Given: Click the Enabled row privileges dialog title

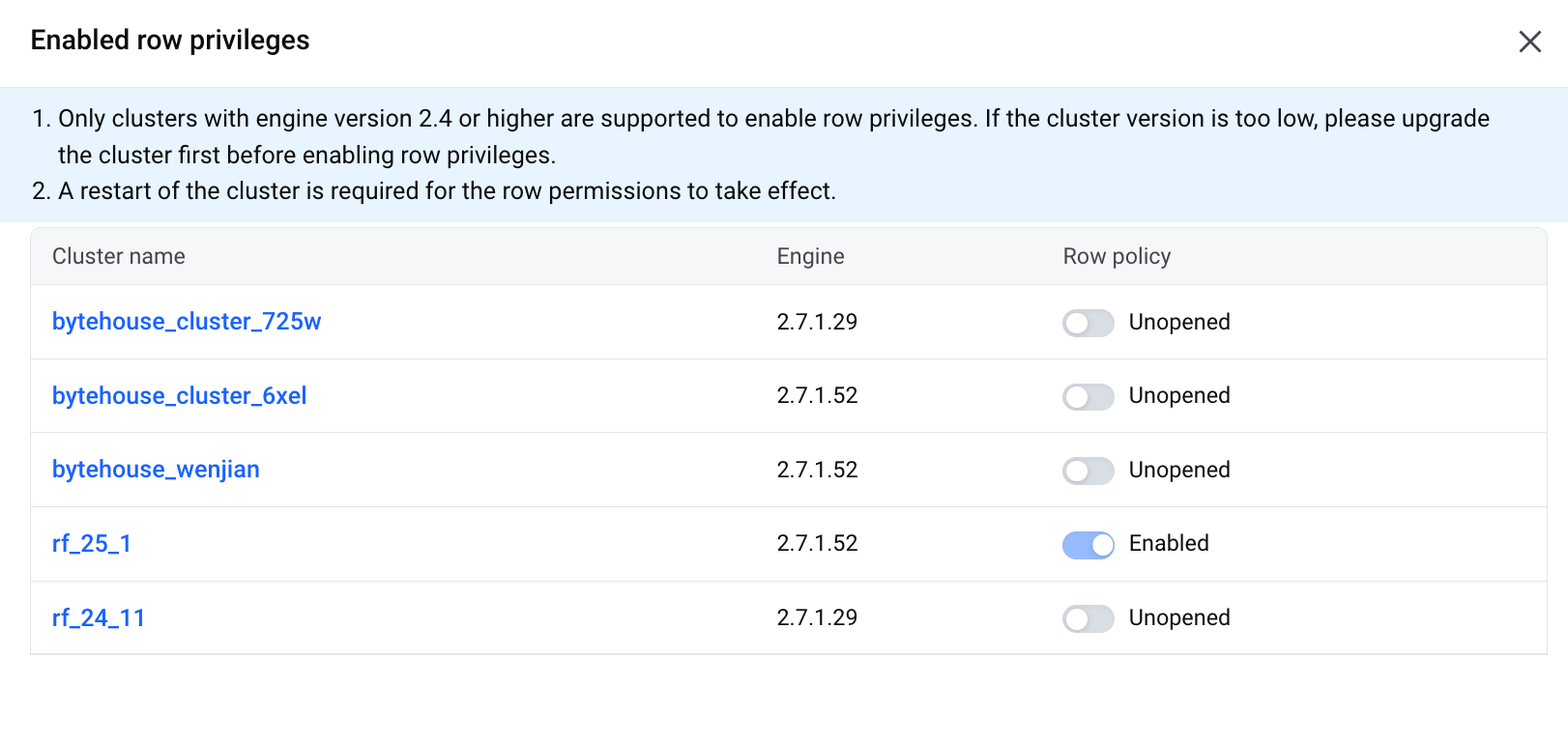Looking at the screenshot, I should [170, 41].
